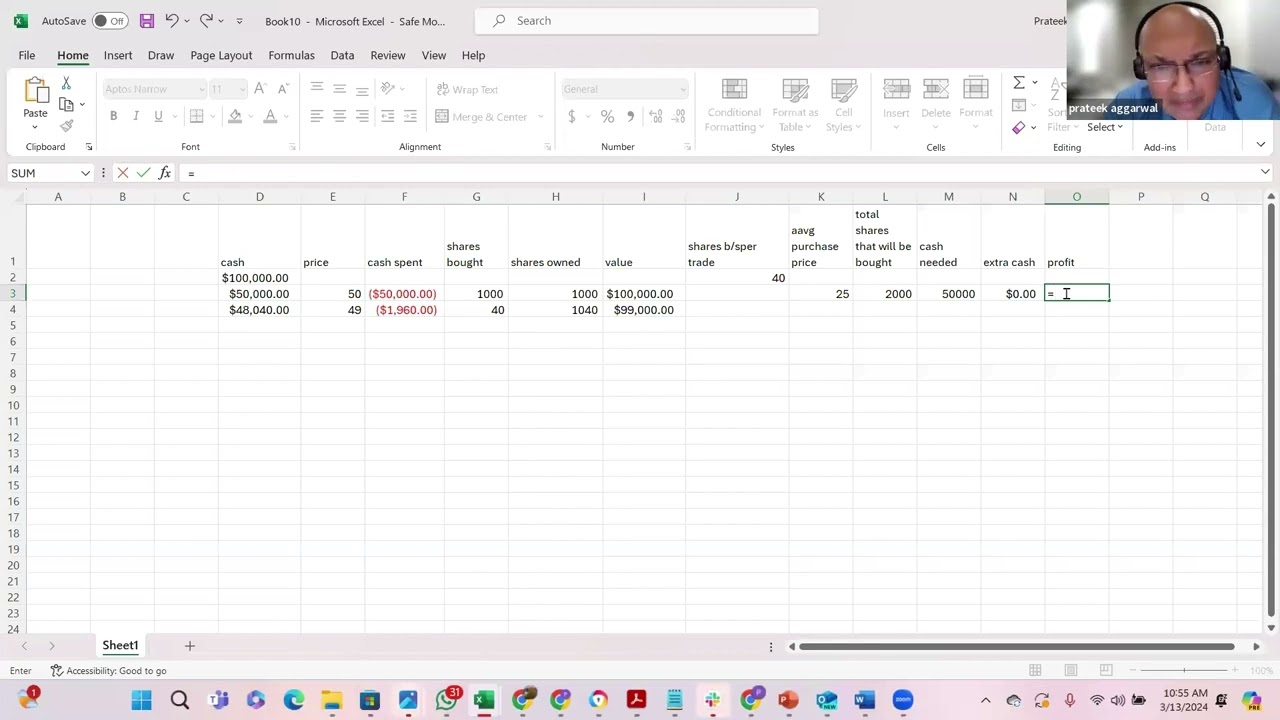Apply percent style number format
Viewport: 1280px width, 720px height.
click(x=607, y=117)
